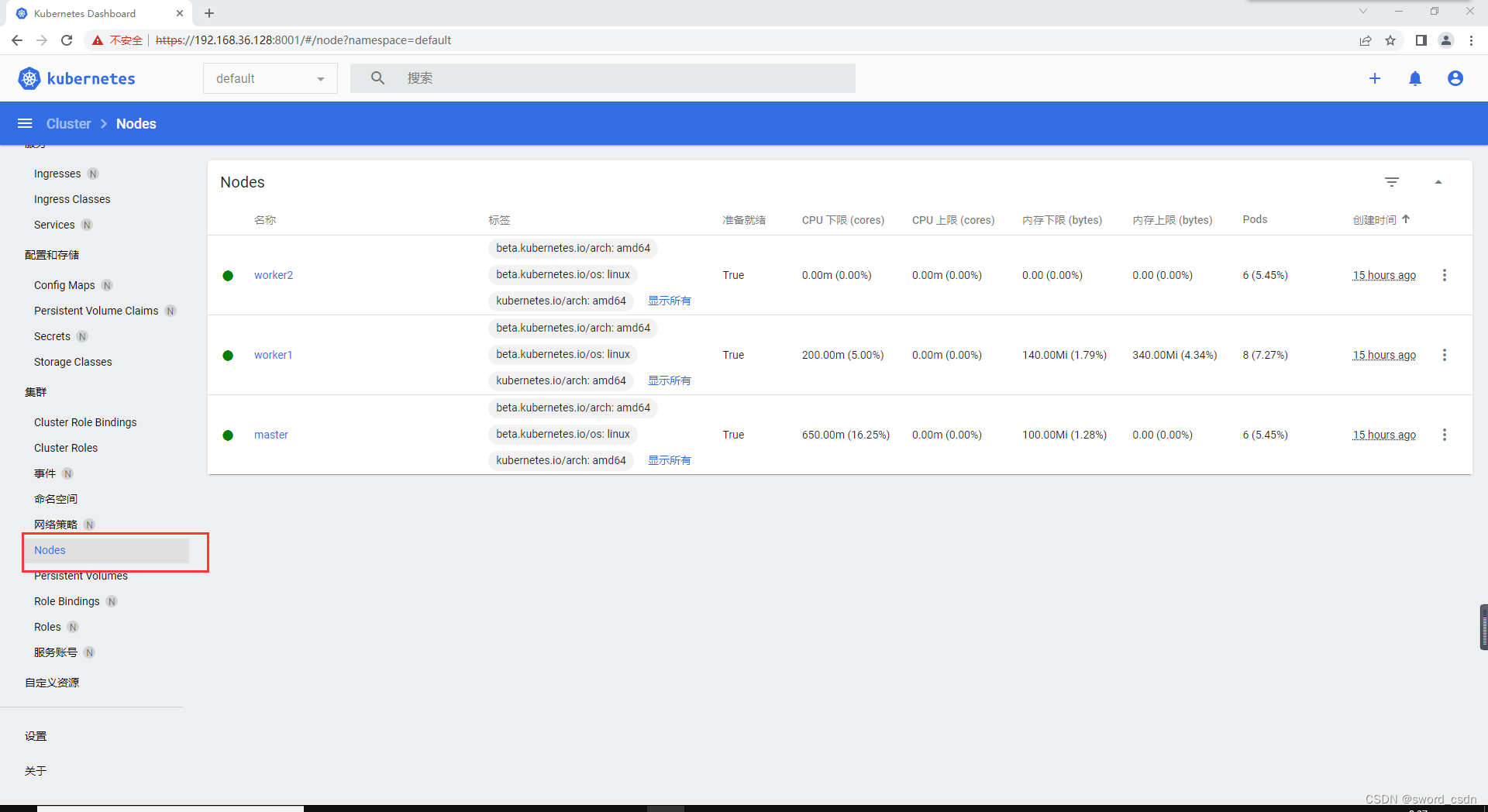
Task: Click the insecure connection warning icon
Action: coord(98,40)
